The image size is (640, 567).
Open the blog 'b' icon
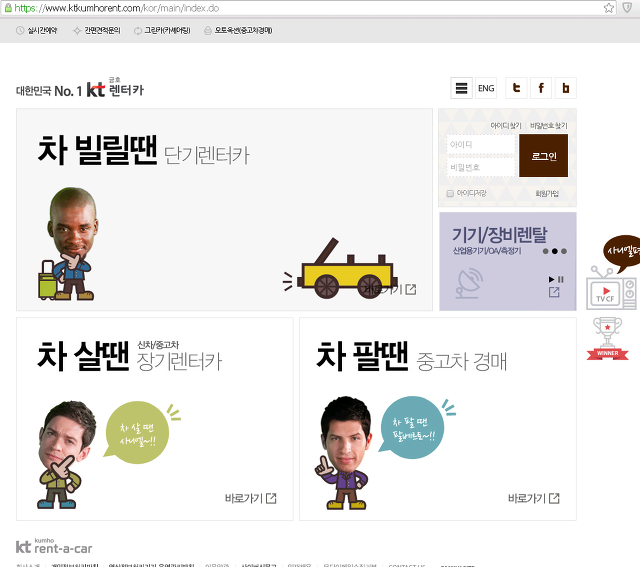click(566, 88)
